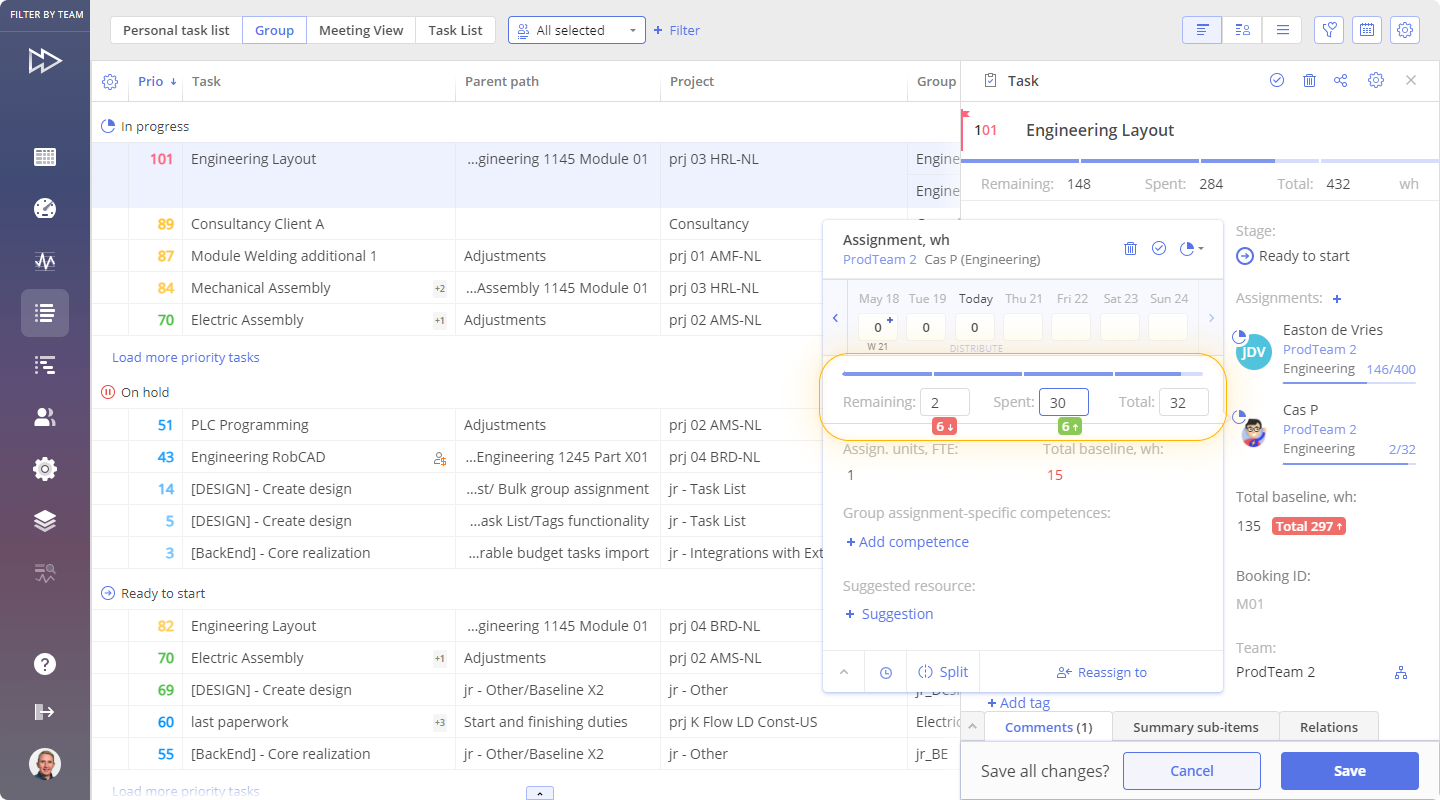Add an assignment with plus next to Assignments
1440x800 pixels.
1337,298
